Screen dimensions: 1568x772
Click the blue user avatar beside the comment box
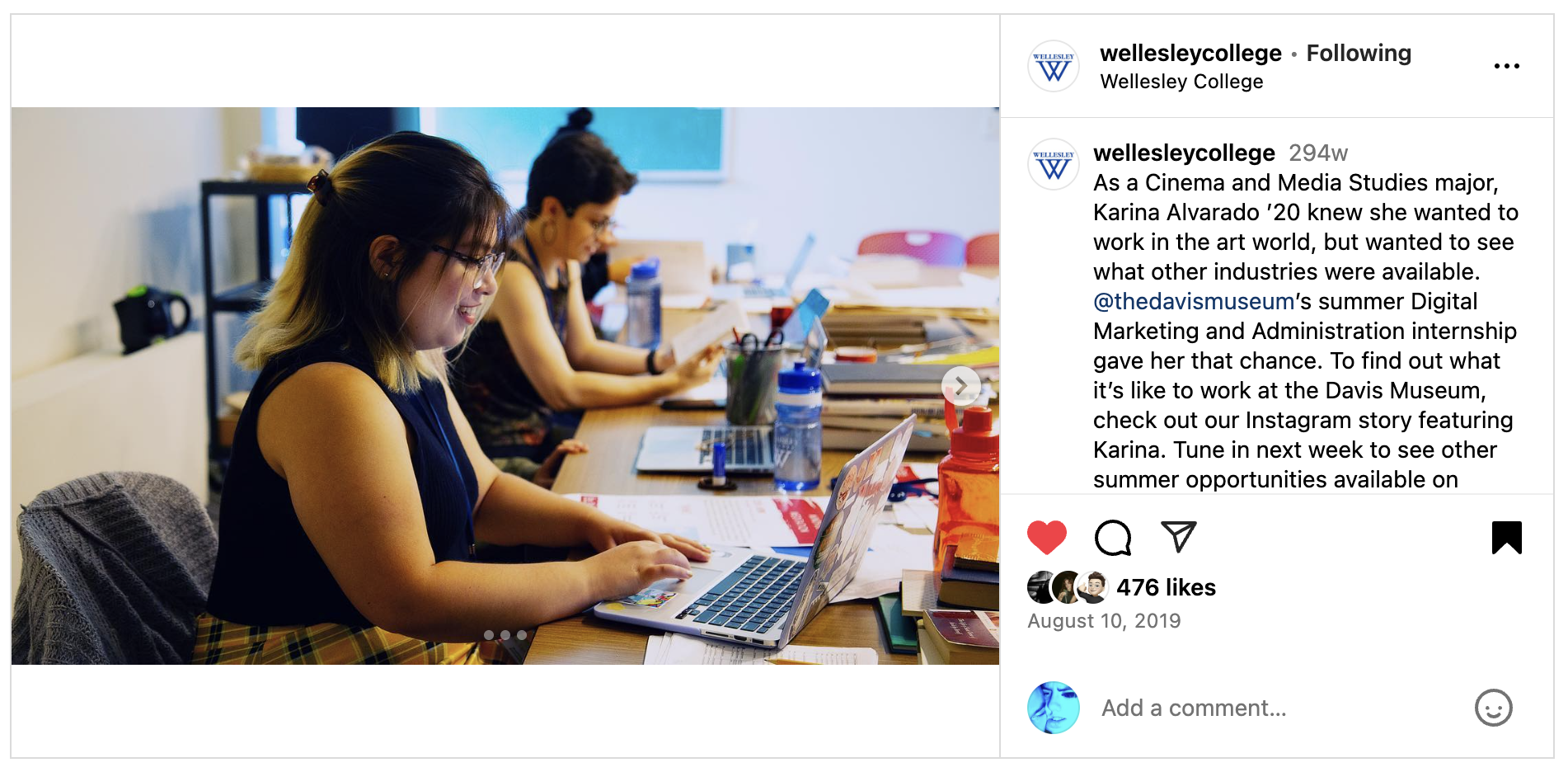click(1054, 708)
